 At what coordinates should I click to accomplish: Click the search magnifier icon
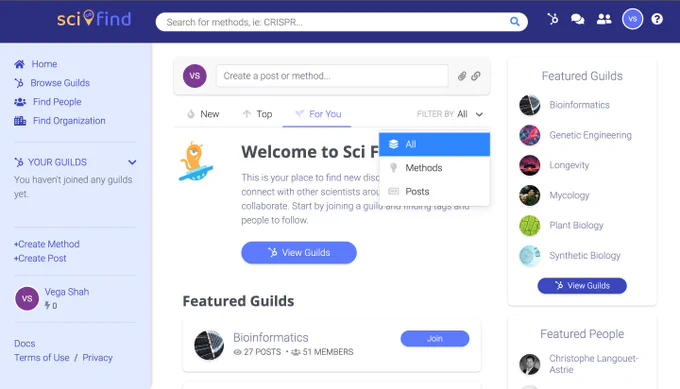(x=514, y=22)
